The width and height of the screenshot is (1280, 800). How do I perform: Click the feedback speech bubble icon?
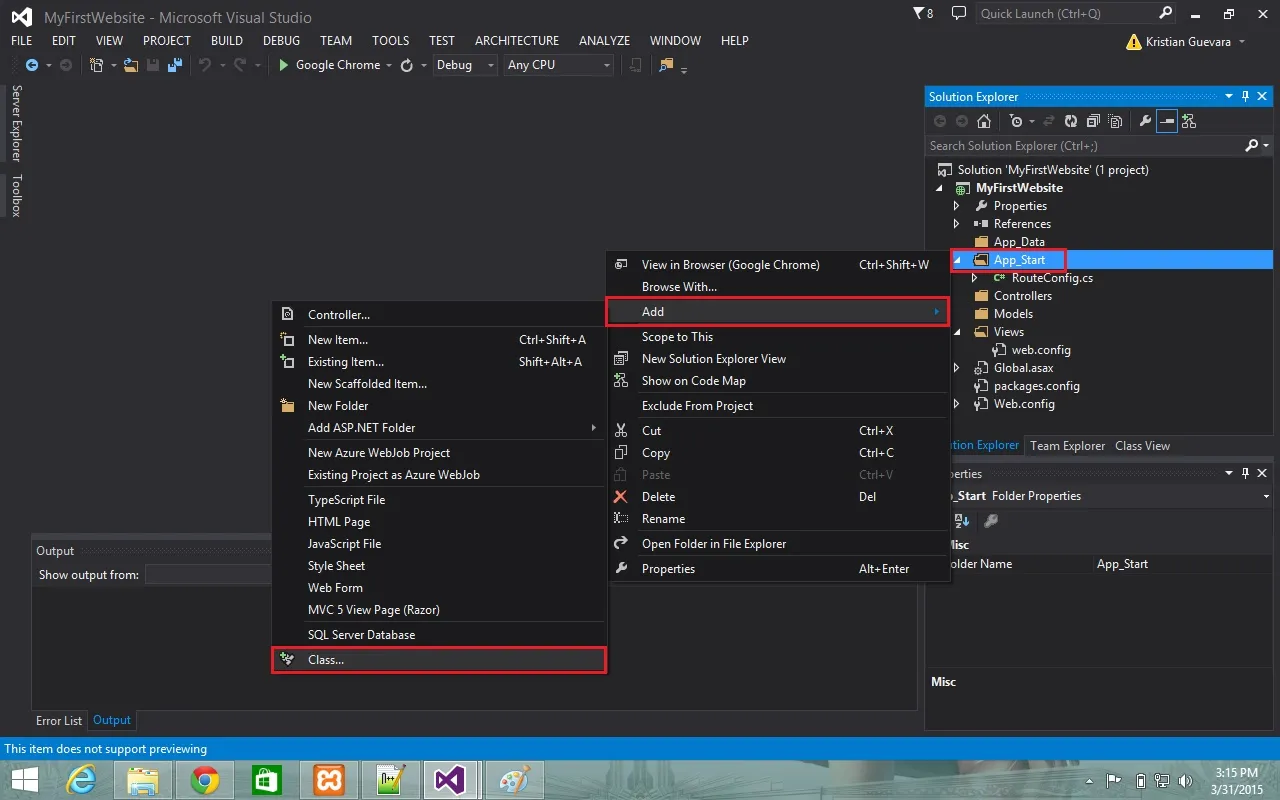tap(959, 14)
